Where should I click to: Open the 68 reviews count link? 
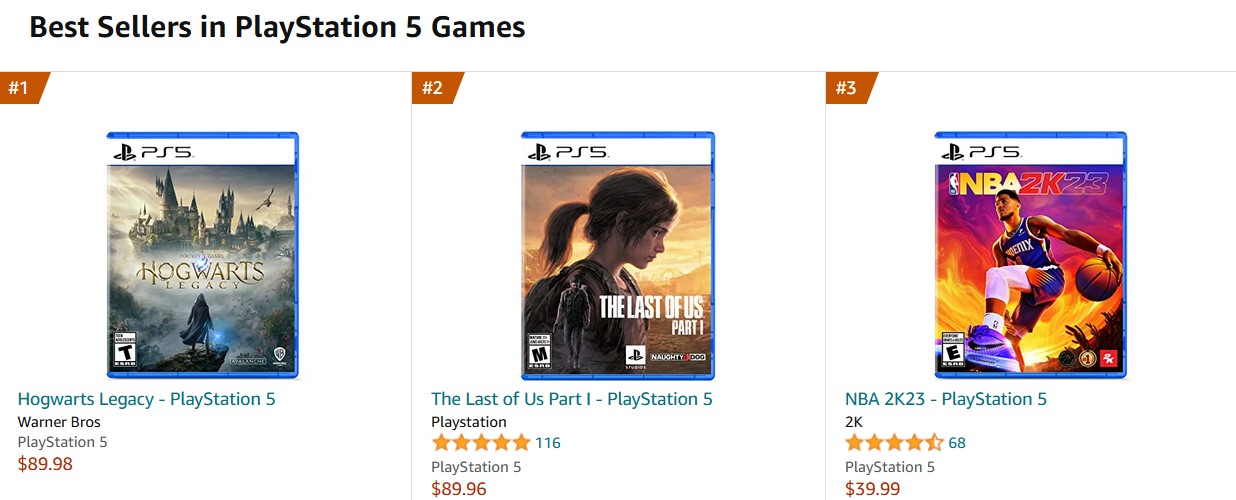[957, 443]
